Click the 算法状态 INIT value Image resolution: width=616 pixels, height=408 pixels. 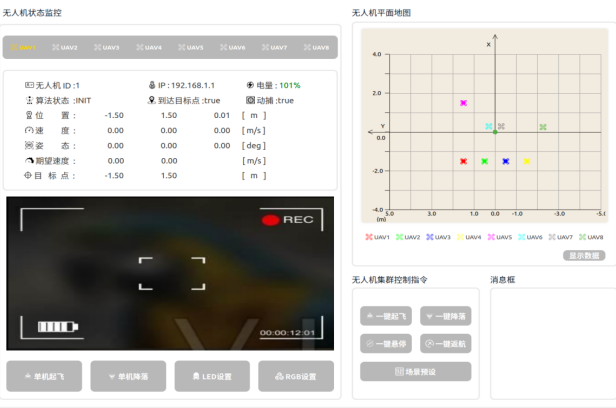tap(83, 101)
